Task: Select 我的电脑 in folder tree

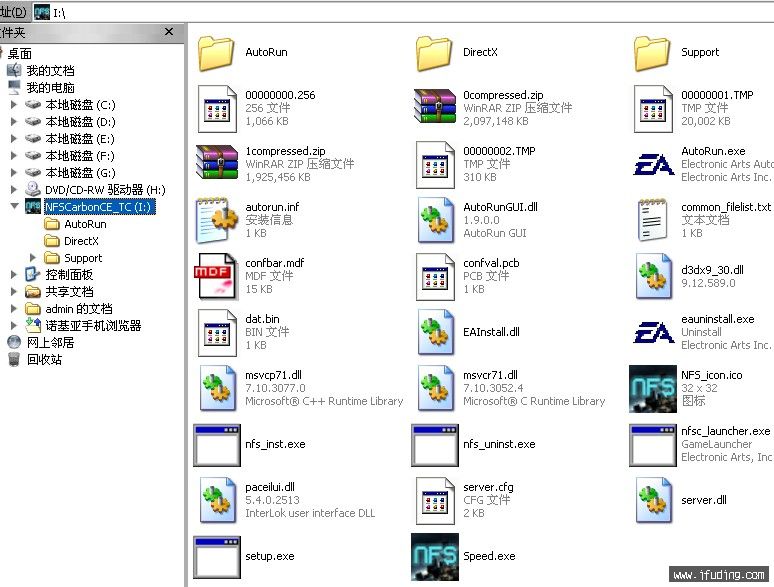Action: pos(50,88)
